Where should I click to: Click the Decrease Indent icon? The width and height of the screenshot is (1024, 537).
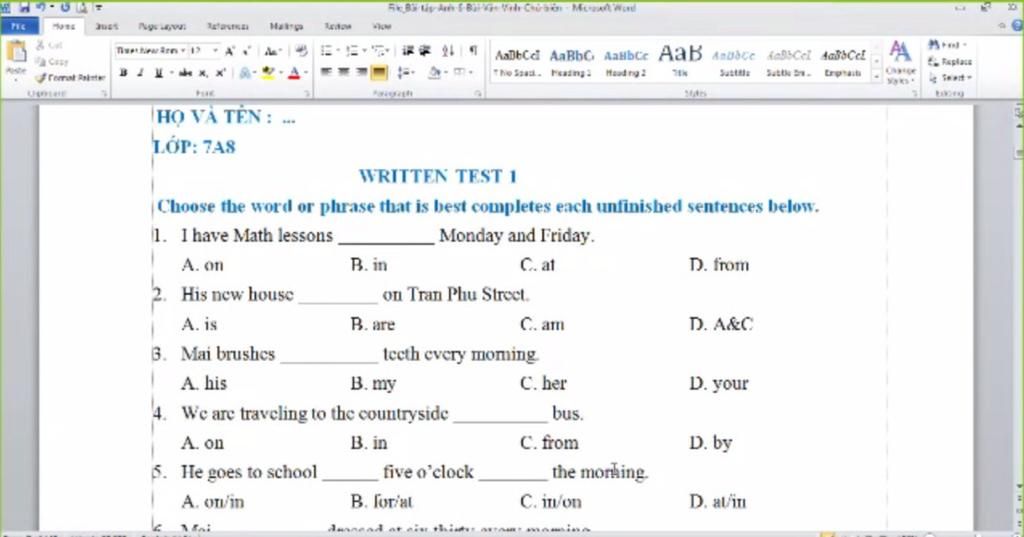pyautogui.click(x=408, y=51)
